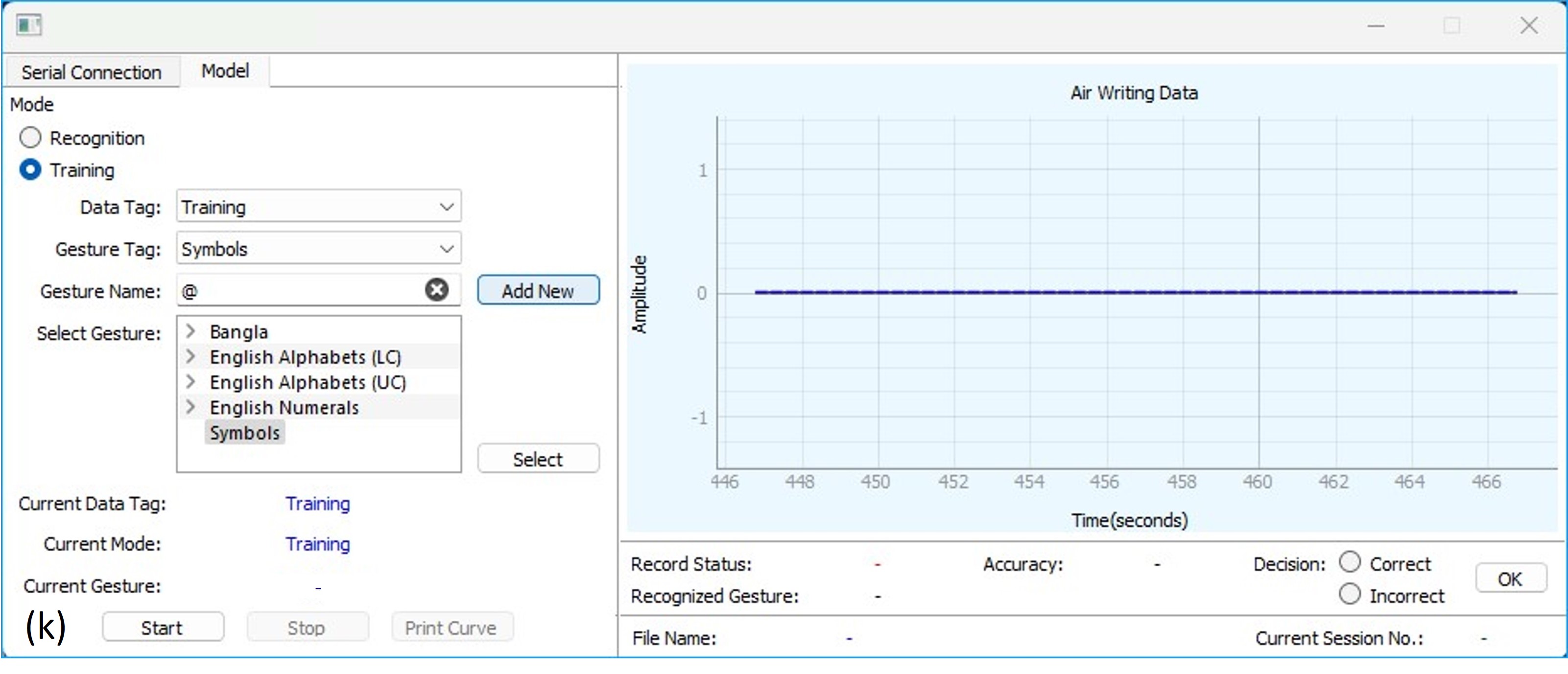Select the Symbols tree item
Screen dimensions: 1568x674
tap(245, 433)
